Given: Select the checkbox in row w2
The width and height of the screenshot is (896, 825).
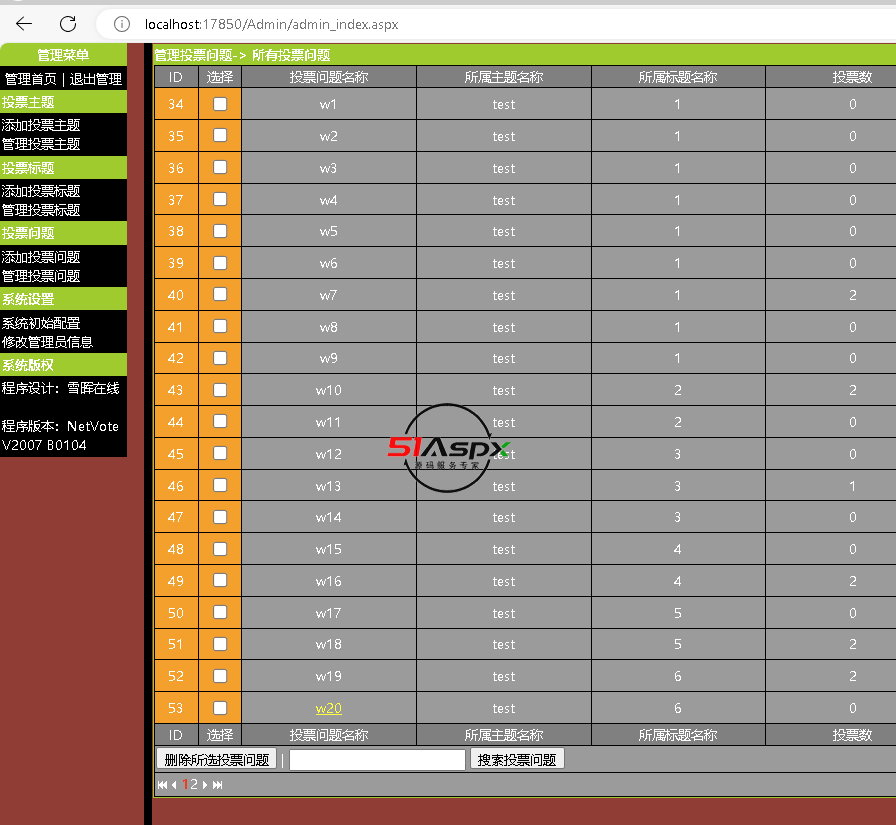Looking at the screenshot, I should (x=220, y=135).
